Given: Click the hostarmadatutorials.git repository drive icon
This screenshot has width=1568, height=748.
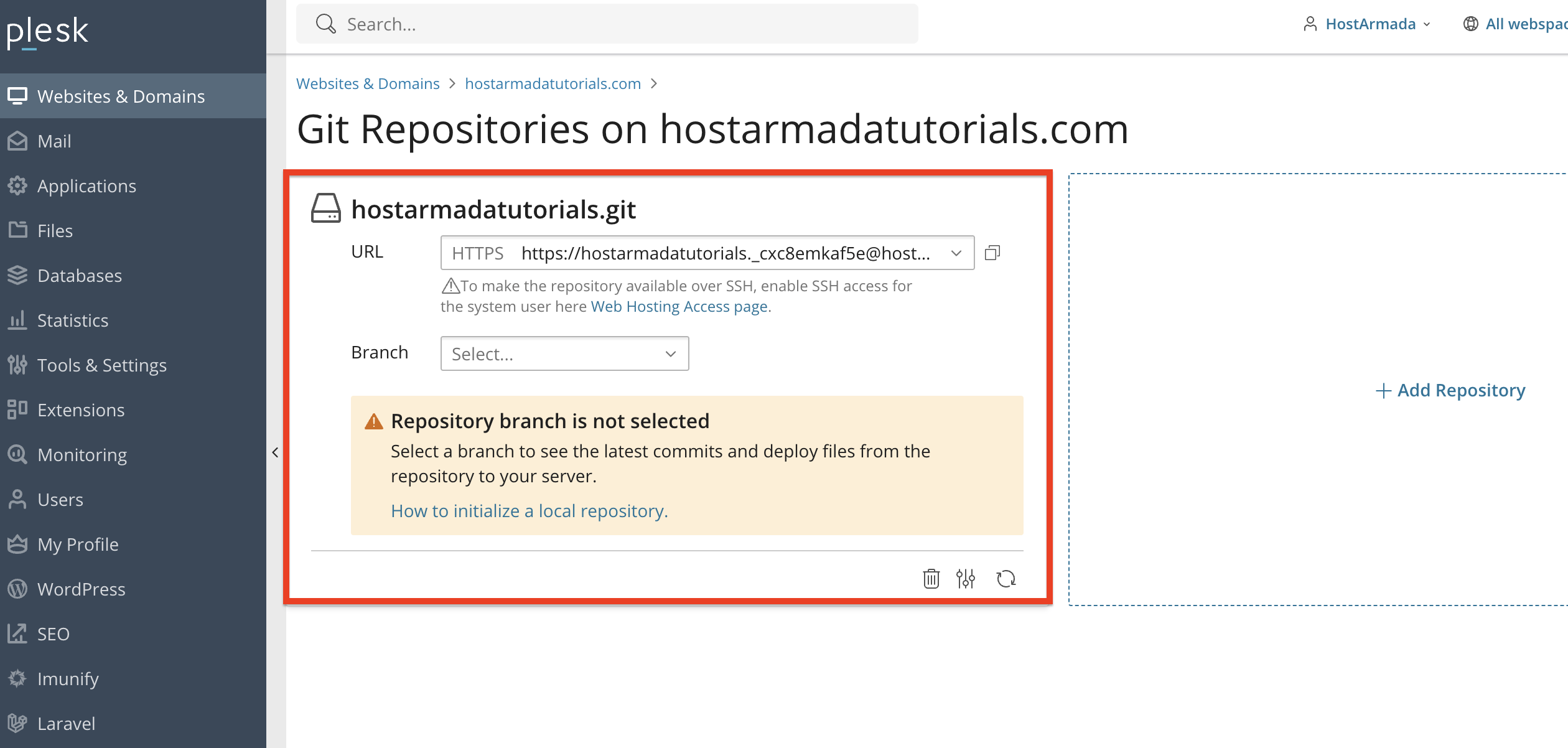Looking at the screenshot, I should 326,208.
